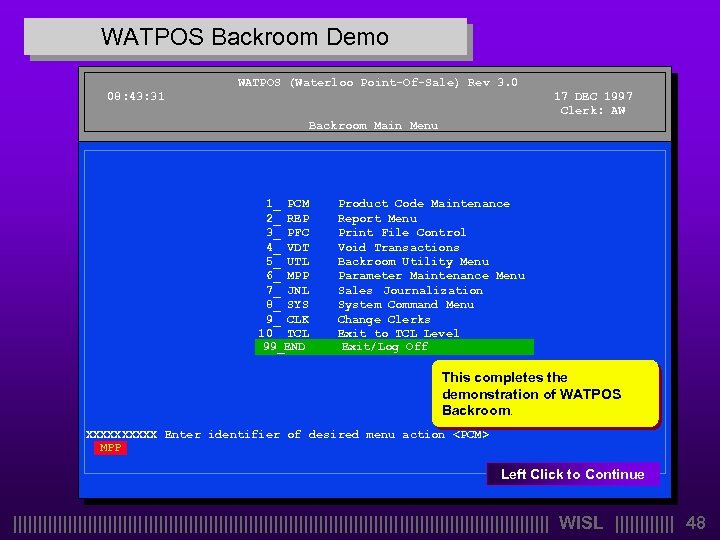Click the WISL footer label
The height and width of the screenshot is (540, 720).
(580, 523)
